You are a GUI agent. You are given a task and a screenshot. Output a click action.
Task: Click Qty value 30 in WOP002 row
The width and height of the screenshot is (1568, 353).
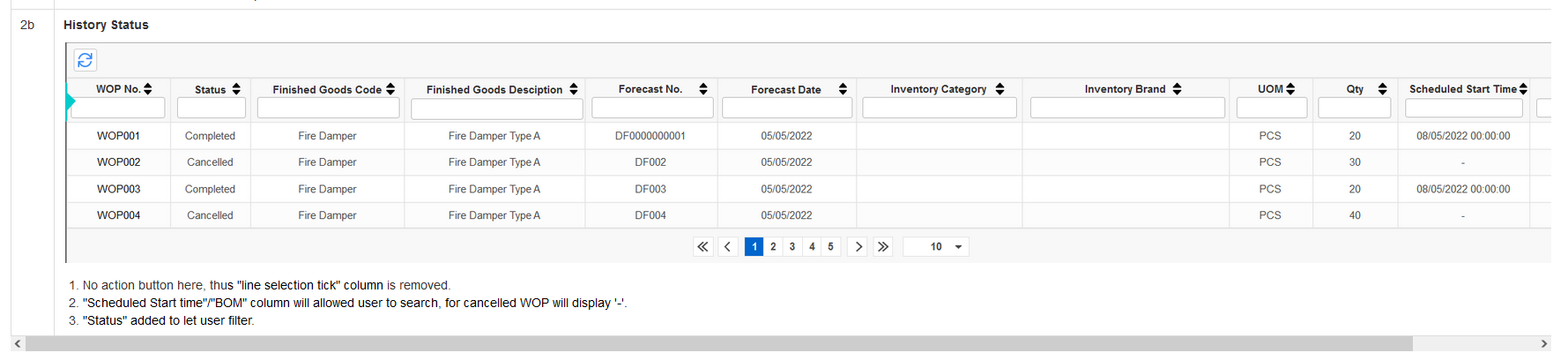[x=1355, y=162]
